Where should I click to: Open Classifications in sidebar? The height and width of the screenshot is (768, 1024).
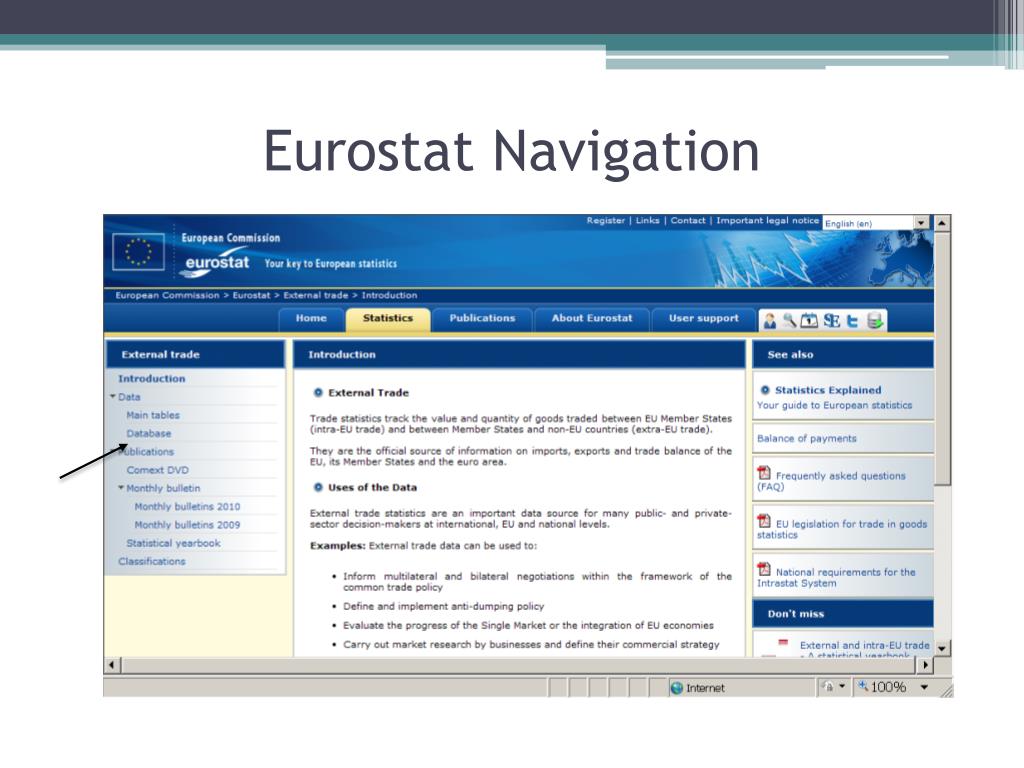pos(152,561)
